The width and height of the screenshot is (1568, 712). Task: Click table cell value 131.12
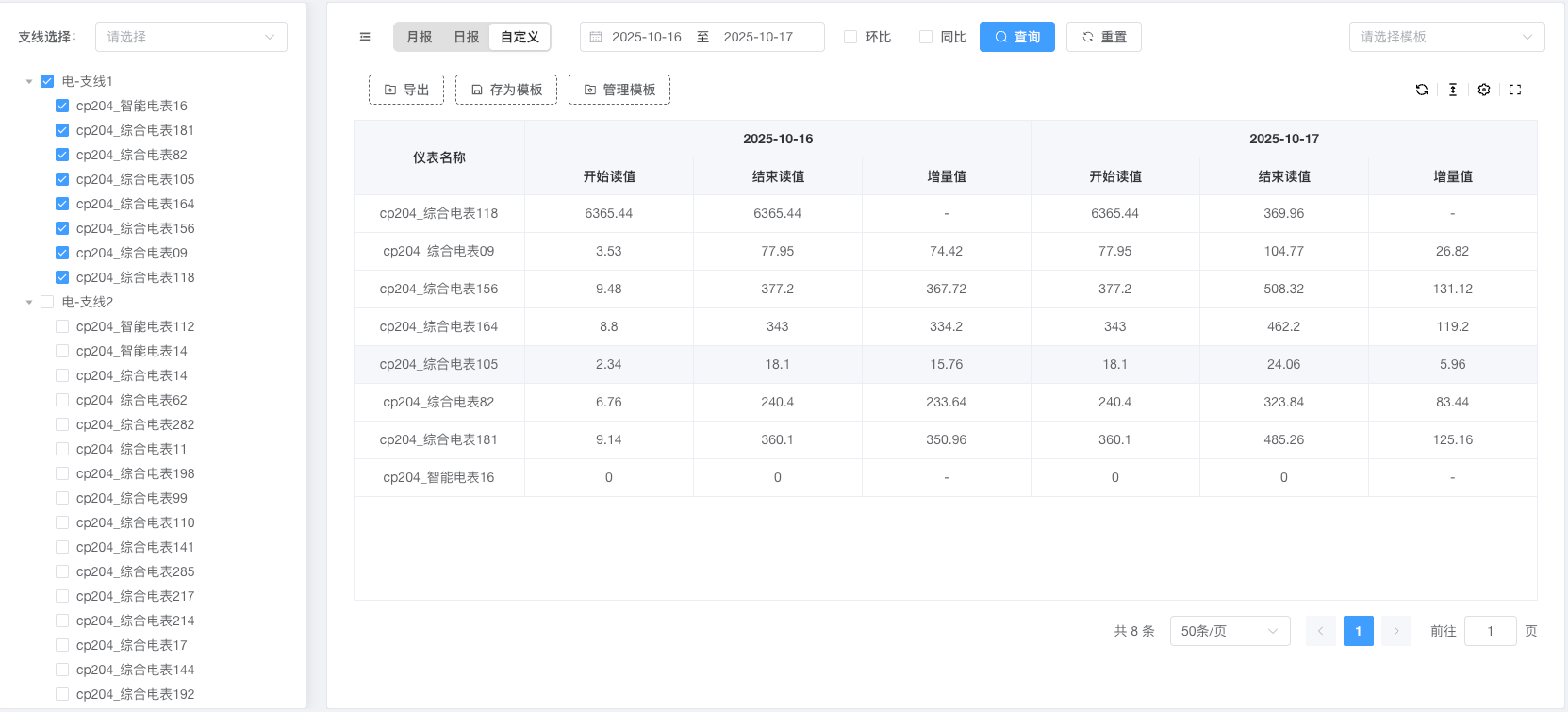[1453, 289]
